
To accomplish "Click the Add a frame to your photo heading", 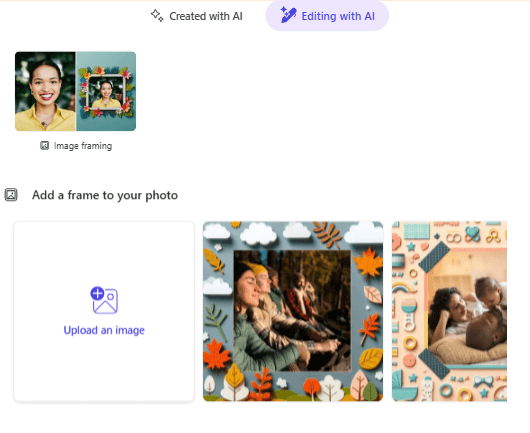I will pos(105,195).
